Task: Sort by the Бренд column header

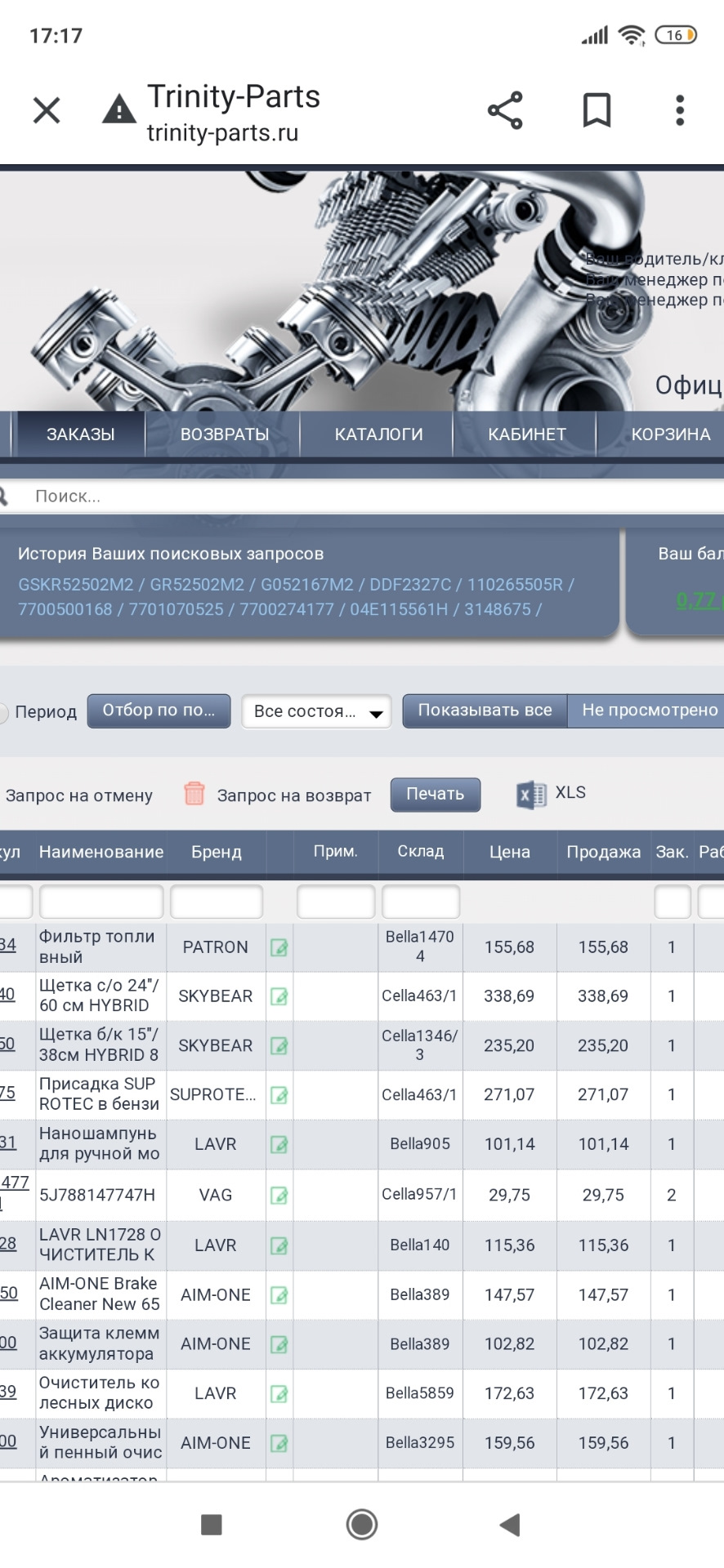Action: 217,852
